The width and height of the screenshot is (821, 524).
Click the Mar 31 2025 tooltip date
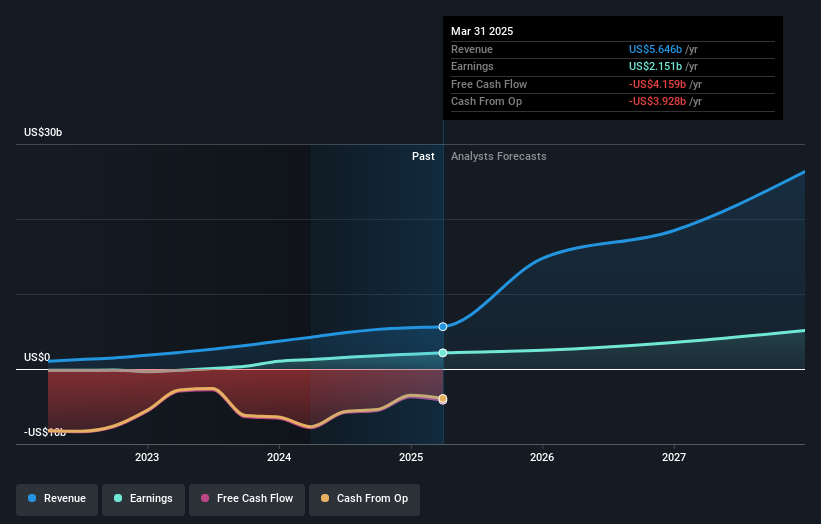point(482,31)
